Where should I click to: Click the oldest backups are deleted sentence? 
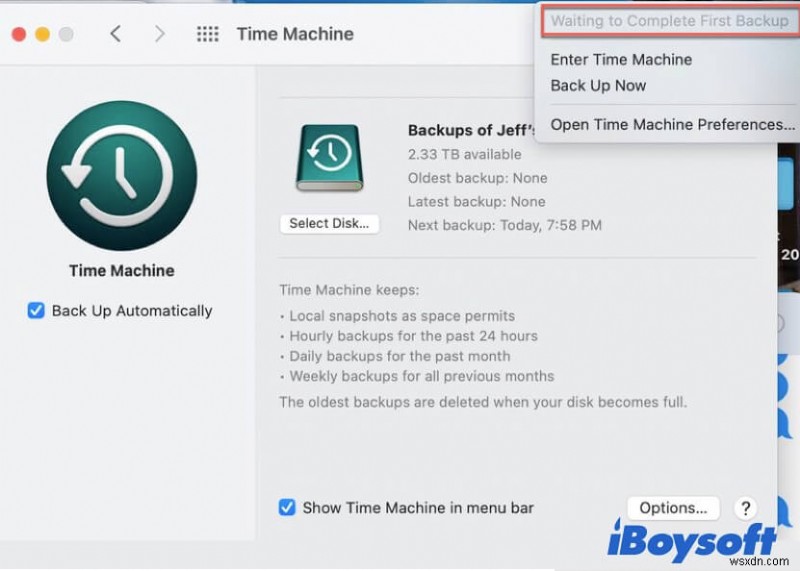pos(483,402)
